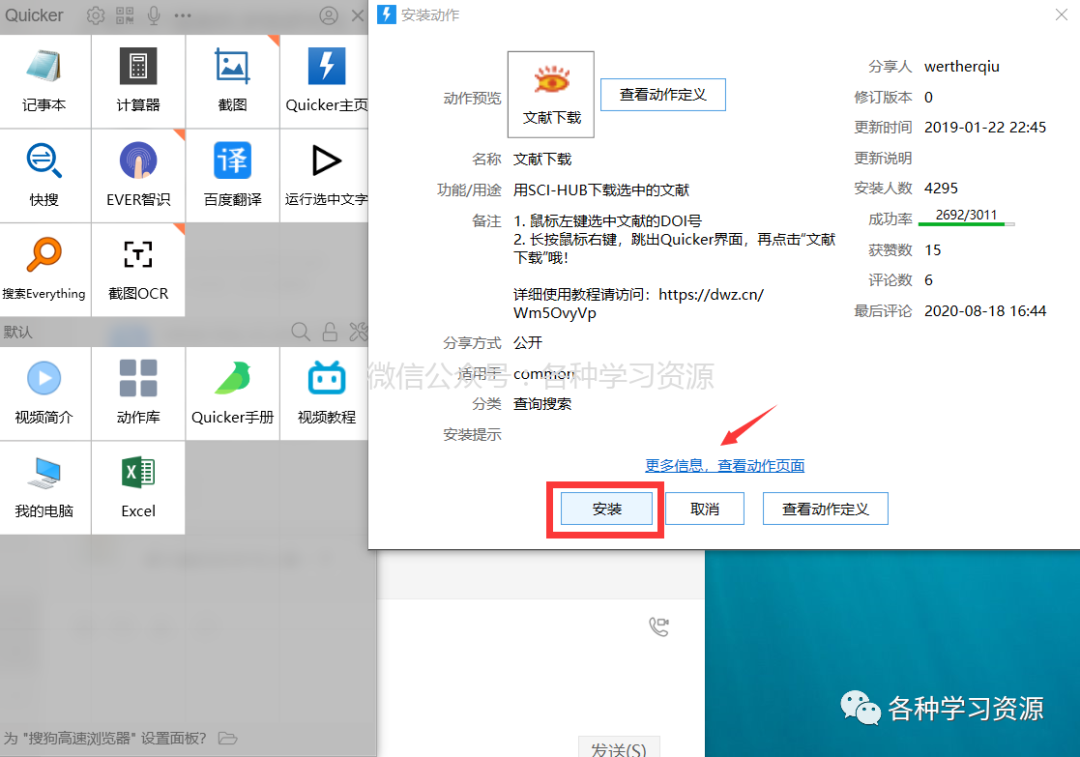Click the QR code icon in Quicker header
Viewport: 1080px width, 757px height.
[x=125, y=15]
